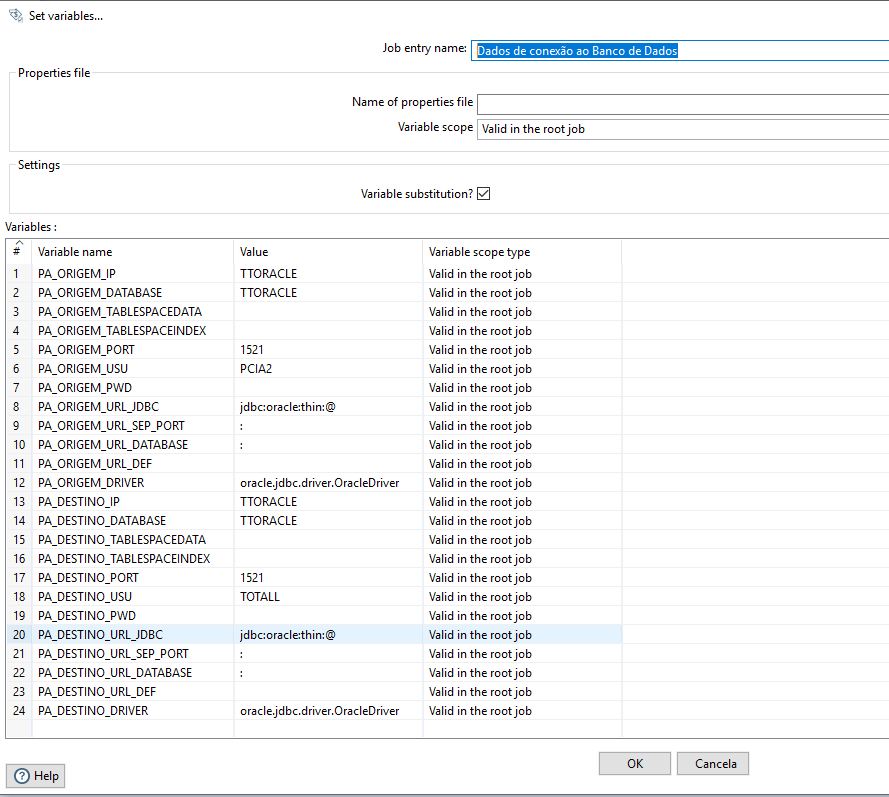Select the PA_DESTINO_TABLESPACEINDEX cell
889x797 pixels.
pos(133,558)
